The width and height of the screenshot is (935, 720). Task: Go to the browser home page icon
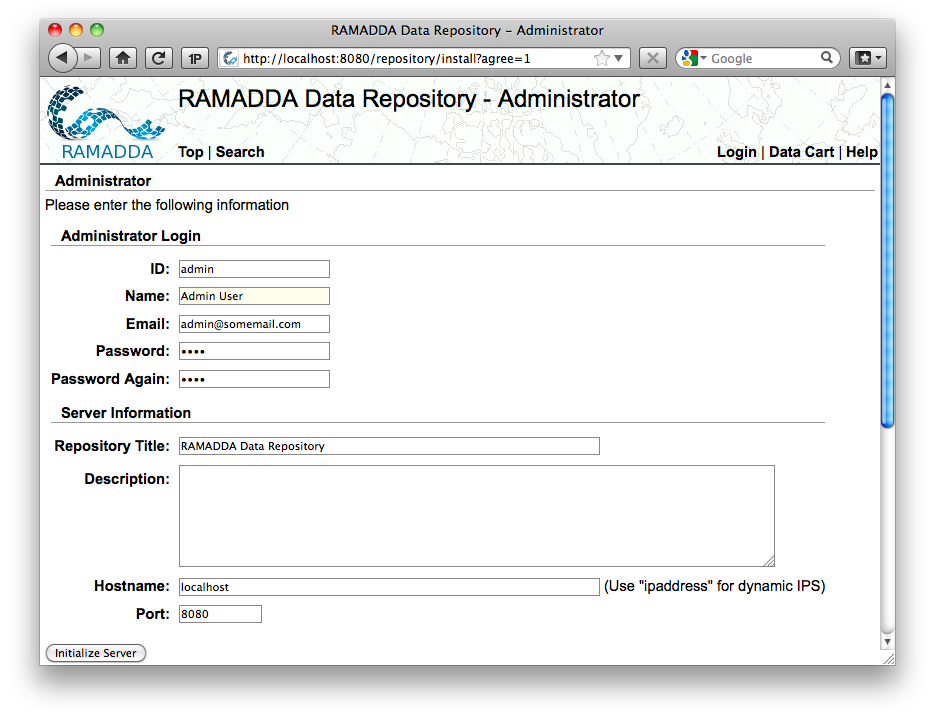(x=123, y=58)
